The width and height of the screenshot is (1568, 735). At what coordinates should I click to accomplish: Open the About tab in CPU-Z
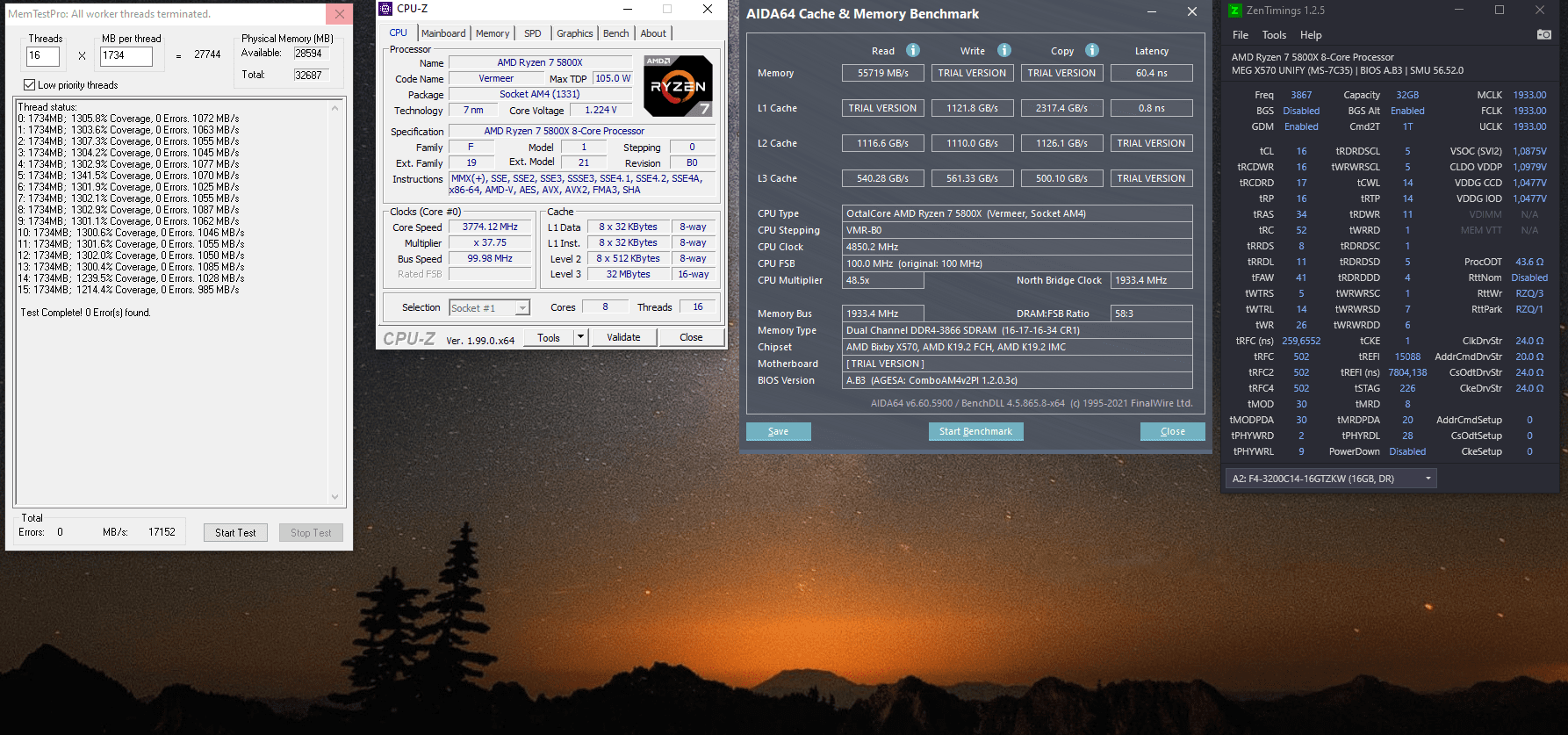(653, 33)
